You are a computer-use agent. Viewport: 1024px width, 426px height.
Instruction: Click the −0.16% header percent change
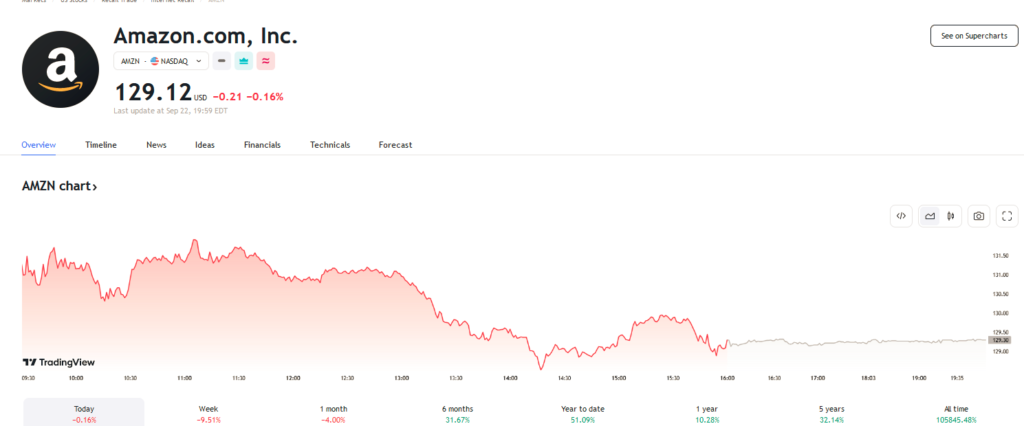coord(265,97)
